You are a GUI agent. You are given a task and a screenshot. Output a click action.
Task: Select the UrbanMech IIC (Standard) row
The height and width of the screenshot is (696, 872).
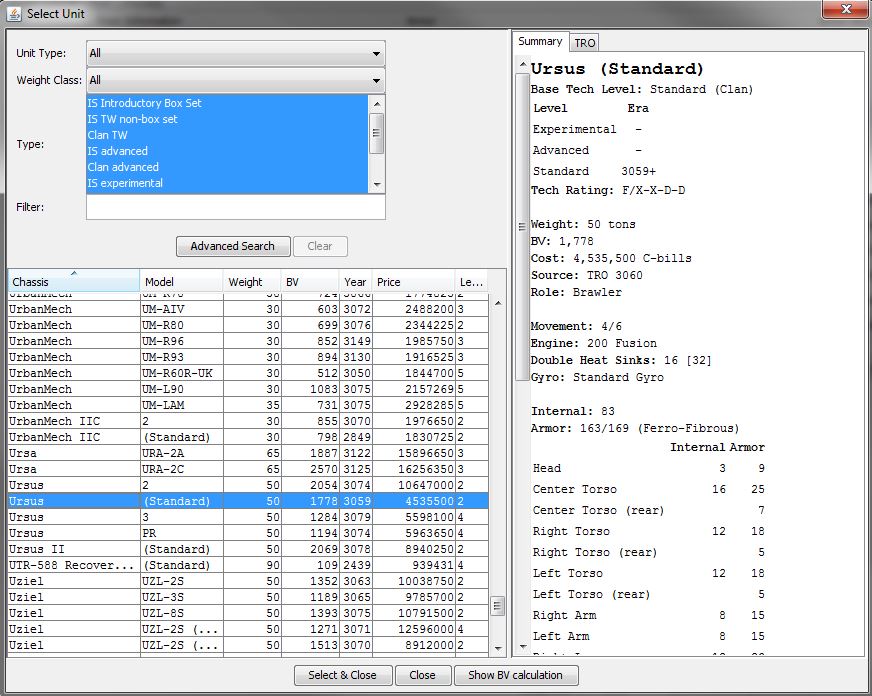click(x=248, y=438)
